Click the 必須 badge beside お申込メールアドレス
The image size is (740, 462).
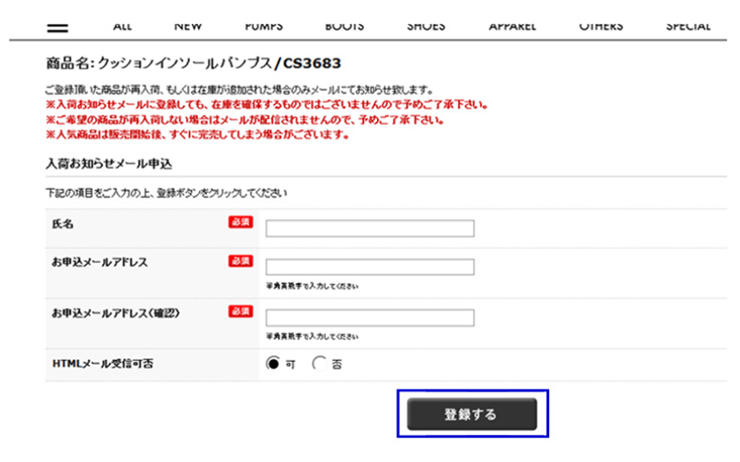tap(239, 261)
